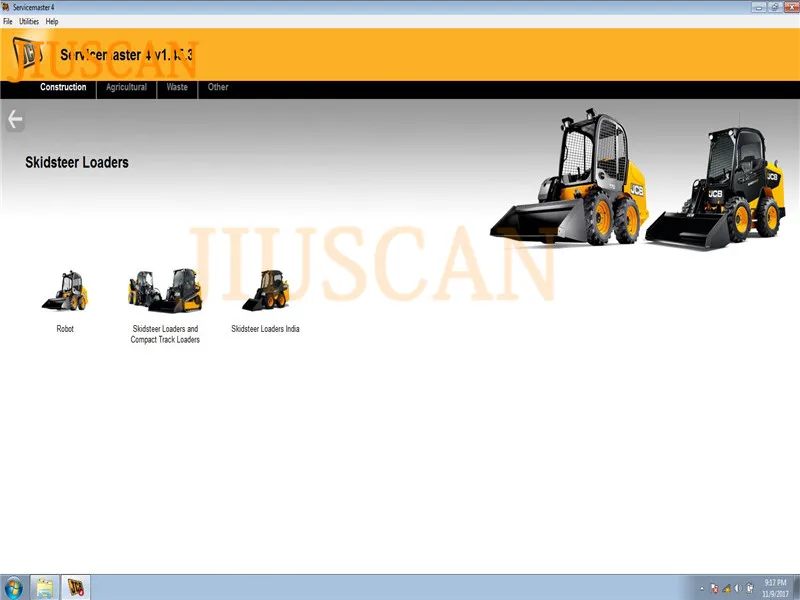Click the back arrow icon
This screenshot has height=600, width=800.
tap(14, 120)
